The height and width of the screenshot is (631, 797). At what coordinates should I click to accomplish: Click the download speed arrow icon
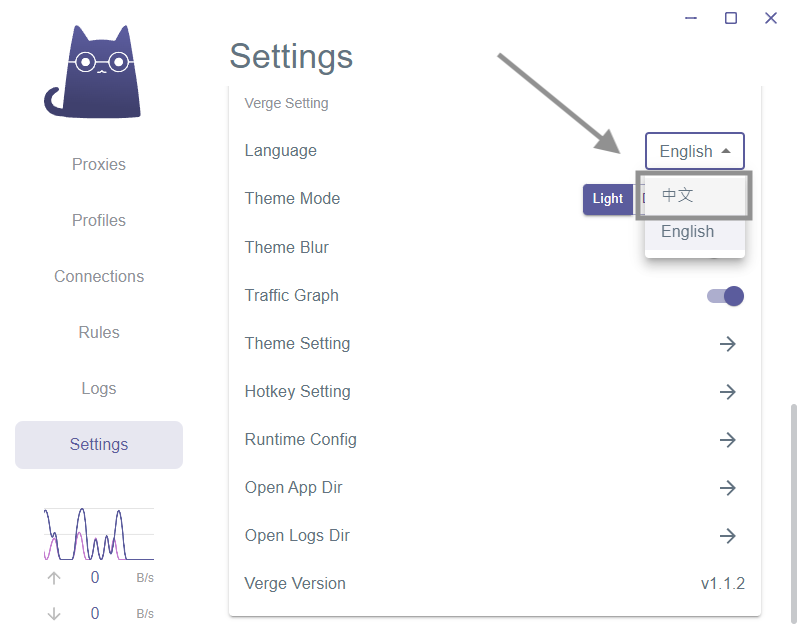pos(54,614)
